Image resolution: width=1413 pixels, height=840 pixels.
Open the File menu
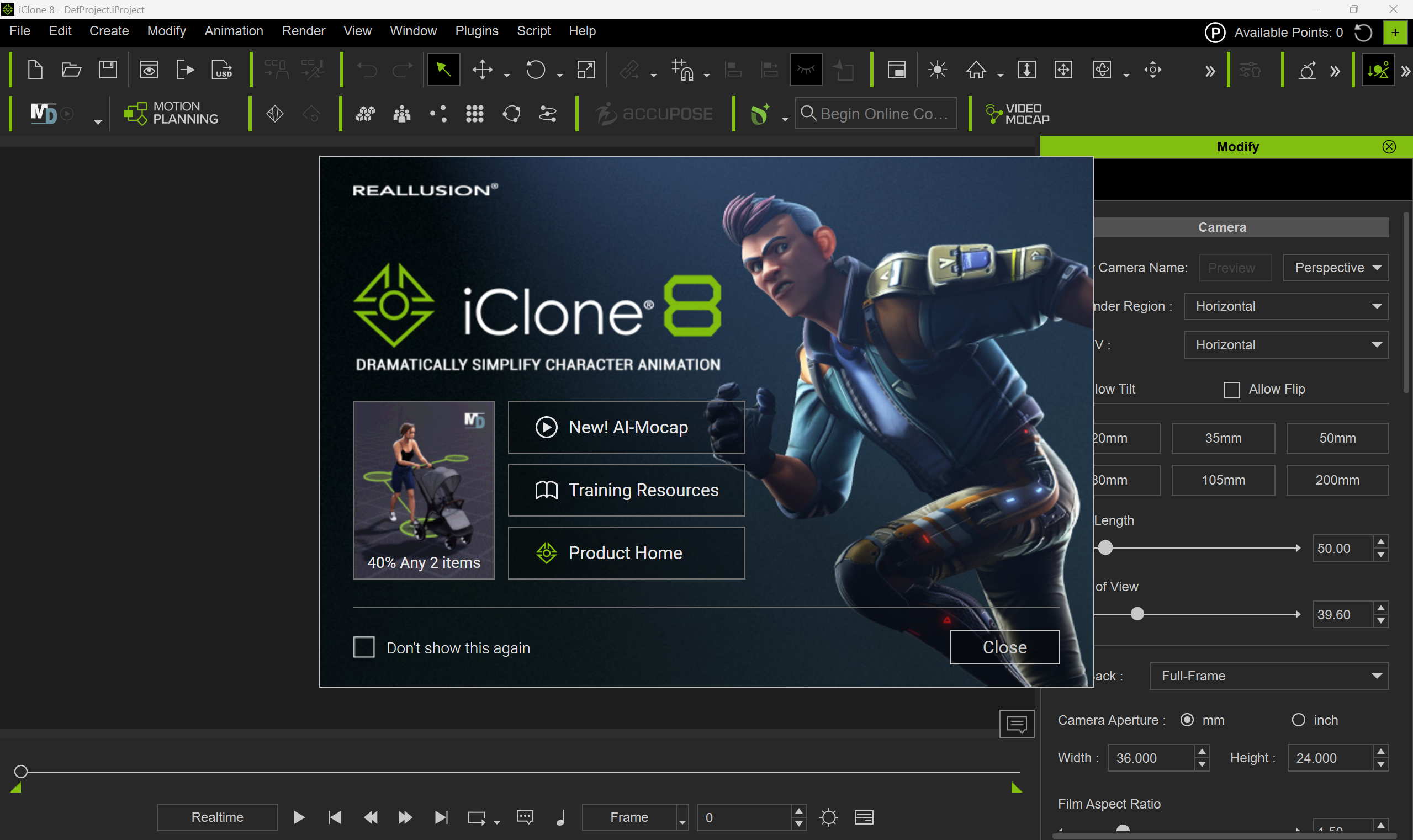pyautogui.click(x=20, y=31)
